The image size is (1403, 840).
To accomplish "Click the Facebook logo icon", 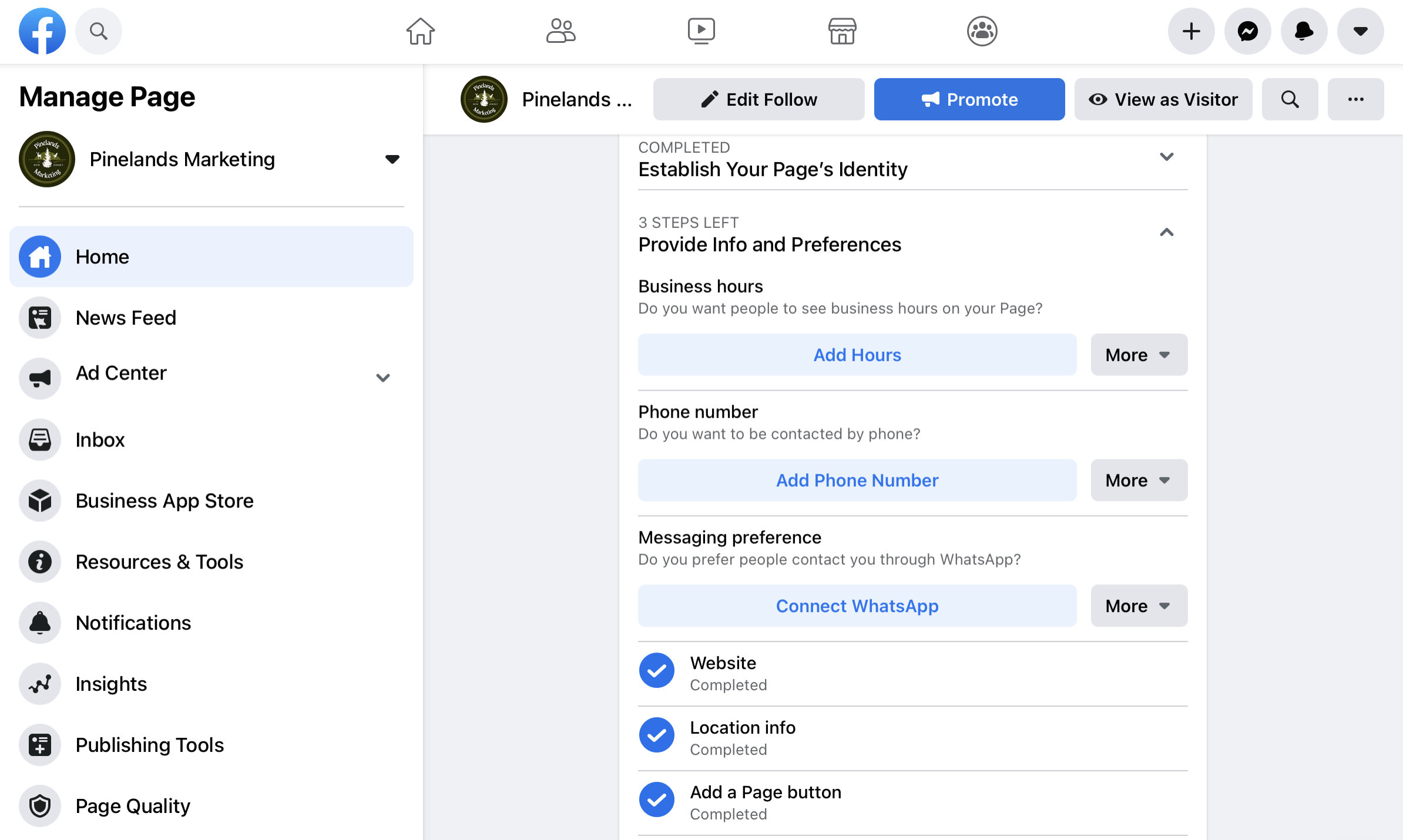I will click(x=42, y=31).
